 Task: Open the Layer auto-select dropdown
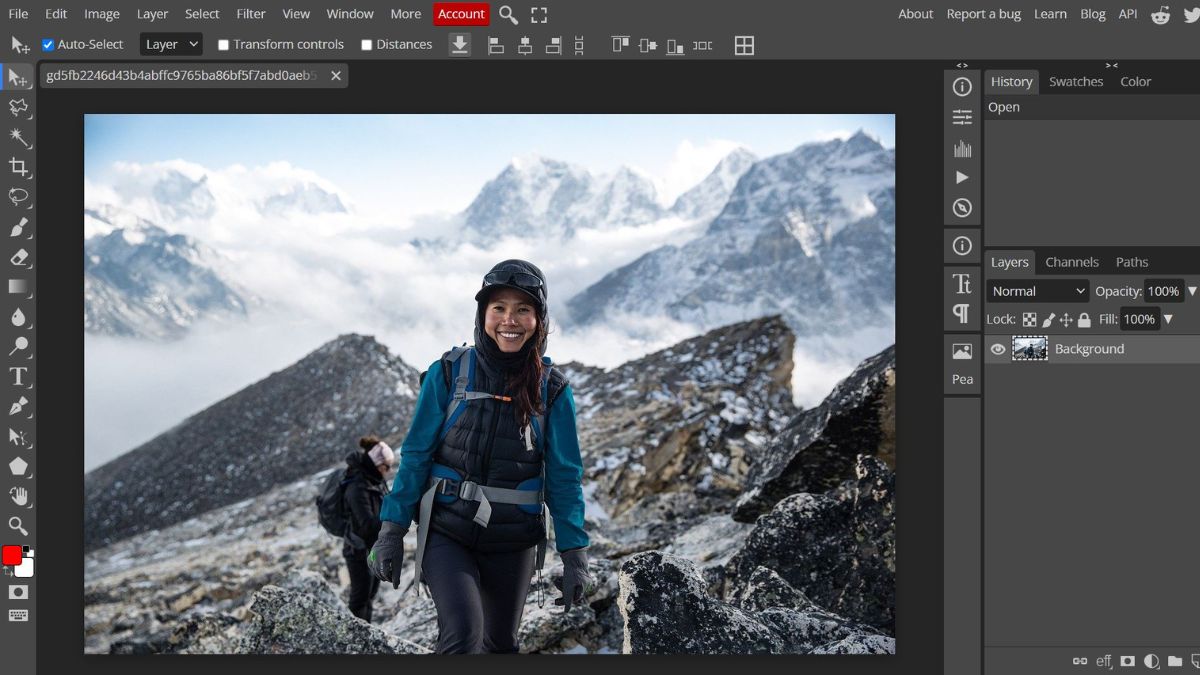pos(171,44)
